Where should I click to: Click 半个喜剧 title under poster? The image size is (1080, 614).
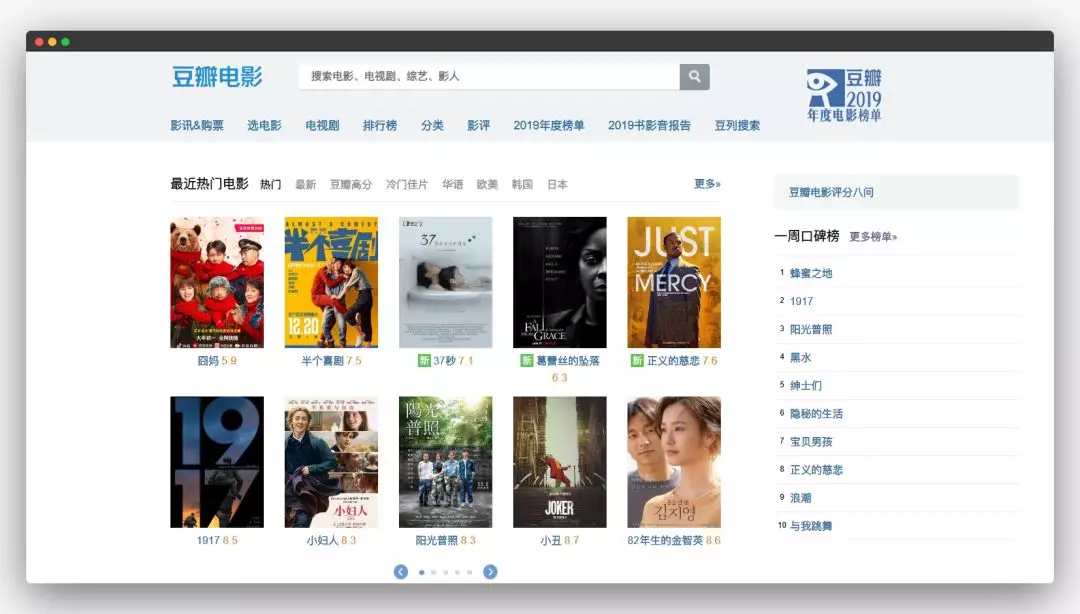point(322,361)
